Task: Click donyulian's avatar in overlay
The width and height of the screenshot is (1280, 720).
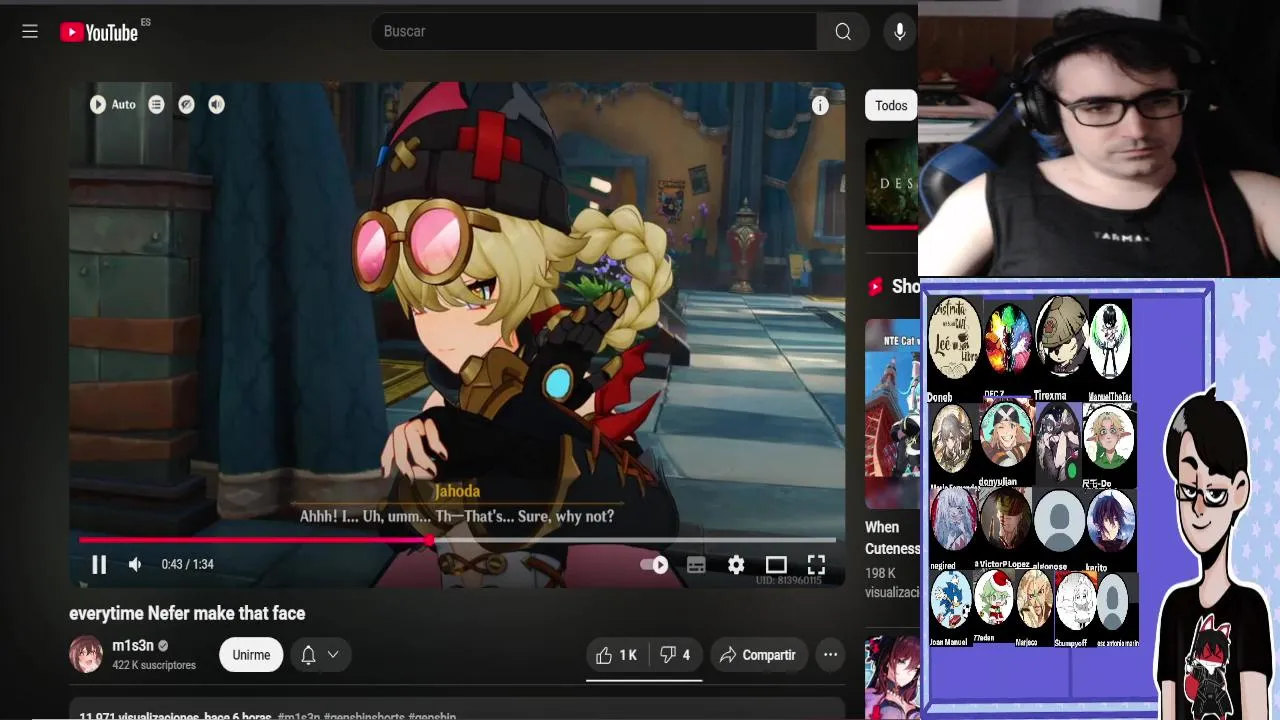Action: (x=1005, y=434)
